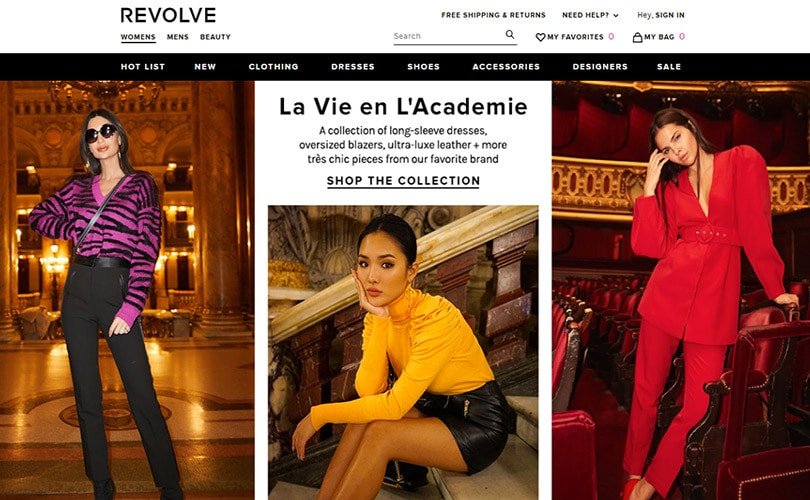The image size is (810, 500).
Task: Go to the Sale section
Action: coord(669,67)
